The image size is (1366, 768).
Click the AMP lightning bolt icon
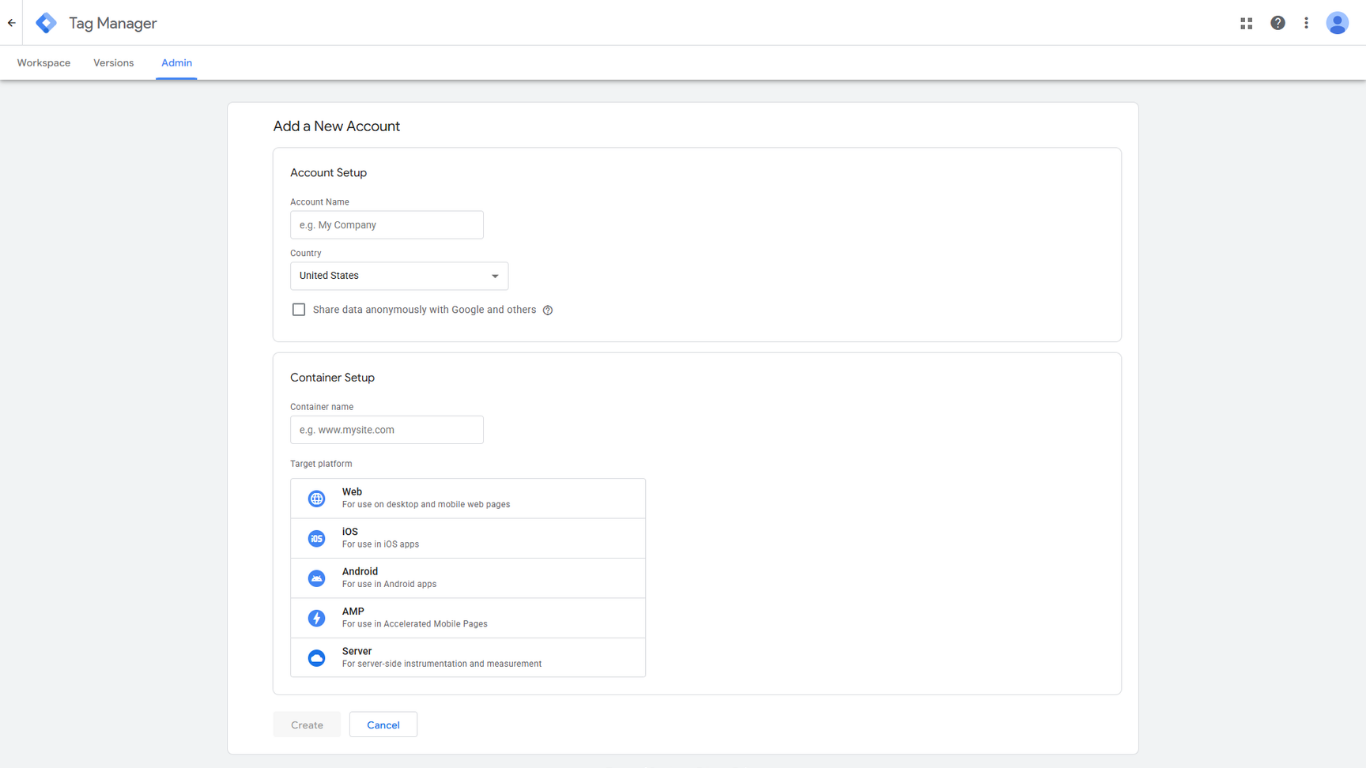316,618
